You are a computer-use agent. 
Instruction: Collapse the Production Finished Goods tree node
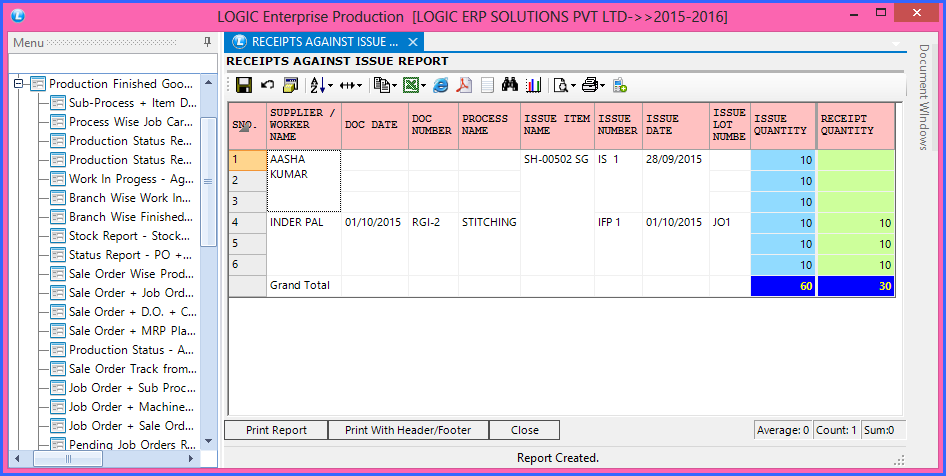[x=18, y=84]
